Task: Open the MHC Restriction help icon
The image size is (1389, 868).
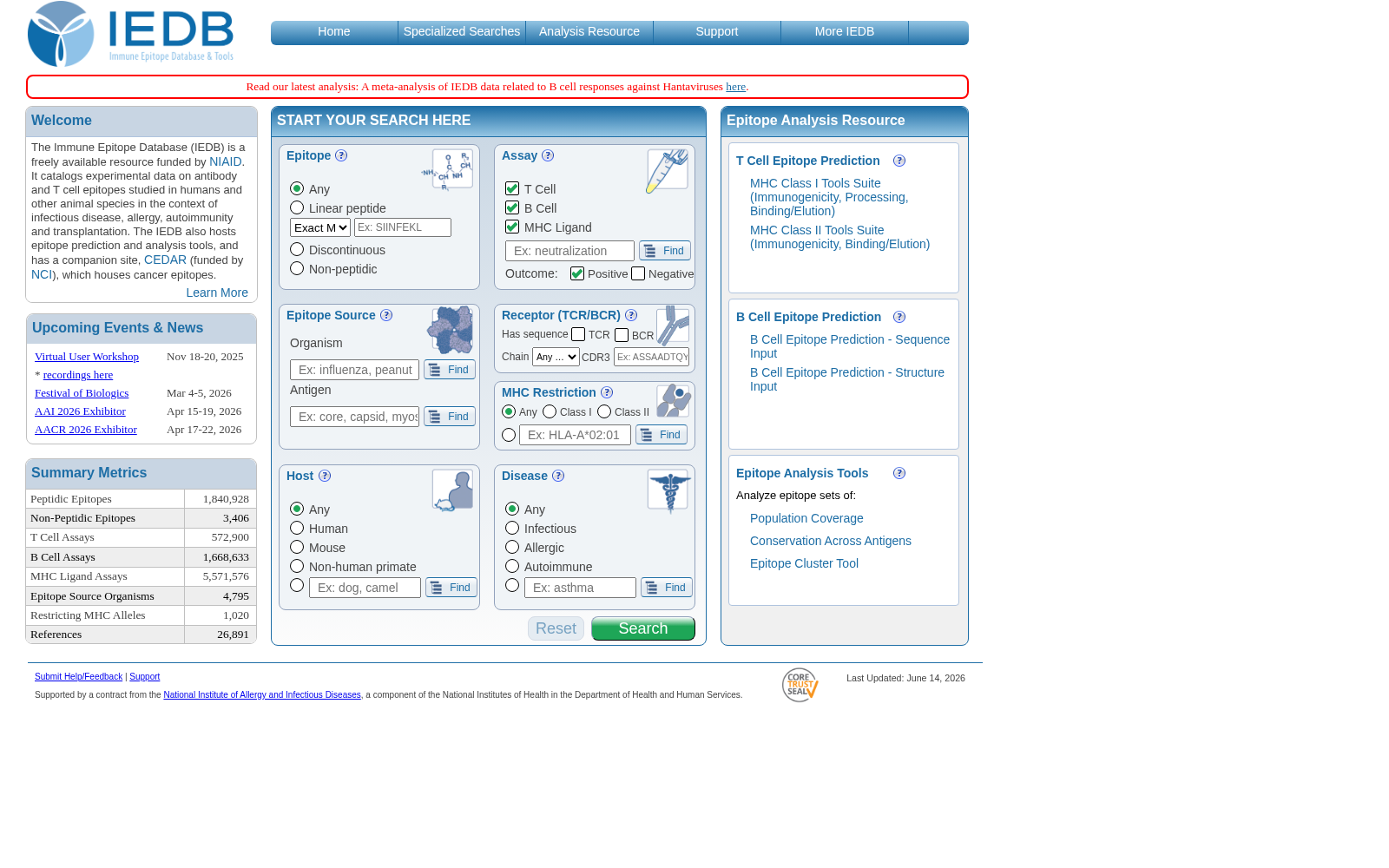Action: point(607,393)
